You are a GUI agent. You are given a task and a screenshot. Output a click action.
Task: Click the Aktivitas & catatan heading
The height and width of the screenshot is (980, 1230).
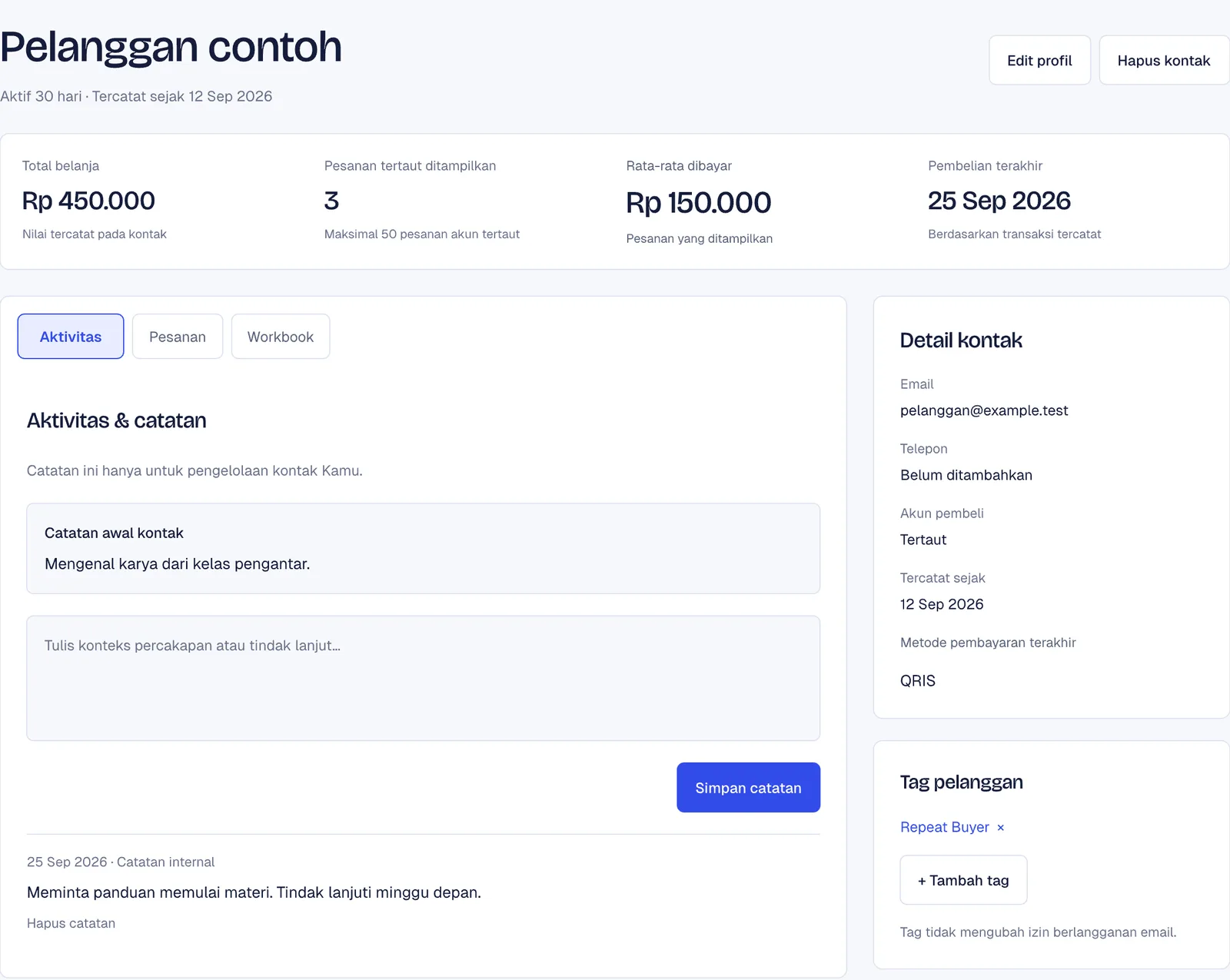tap(117, 420)
